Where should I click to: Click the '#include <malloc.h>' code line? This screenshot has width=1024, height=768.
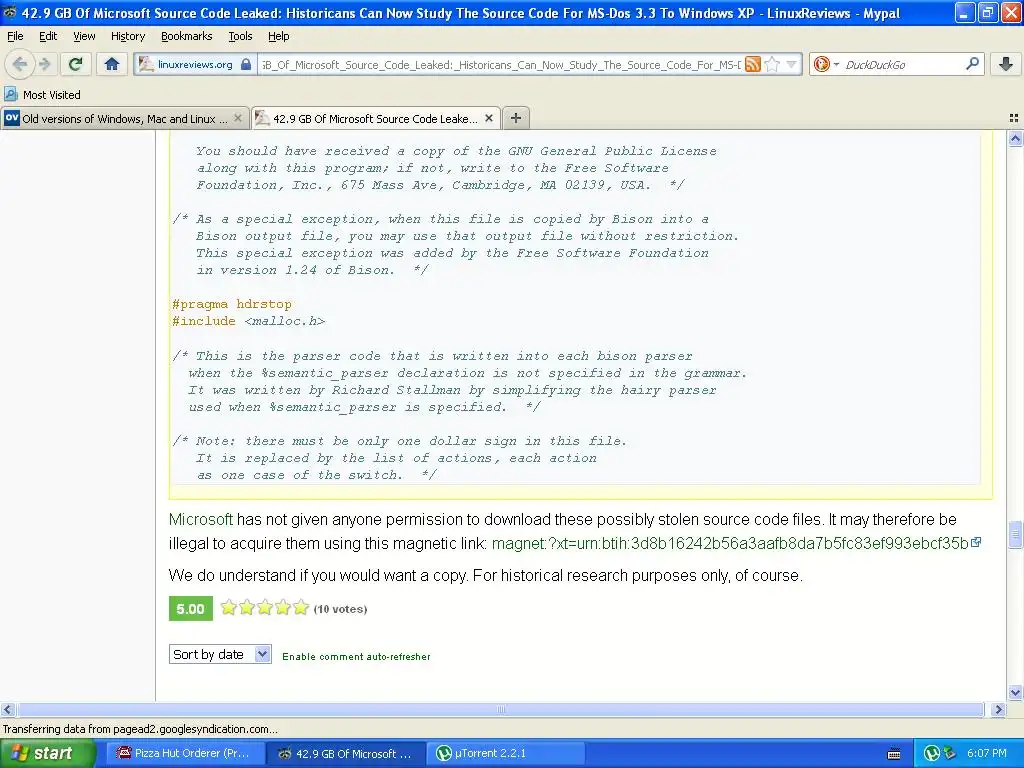[x=248, y=321]
